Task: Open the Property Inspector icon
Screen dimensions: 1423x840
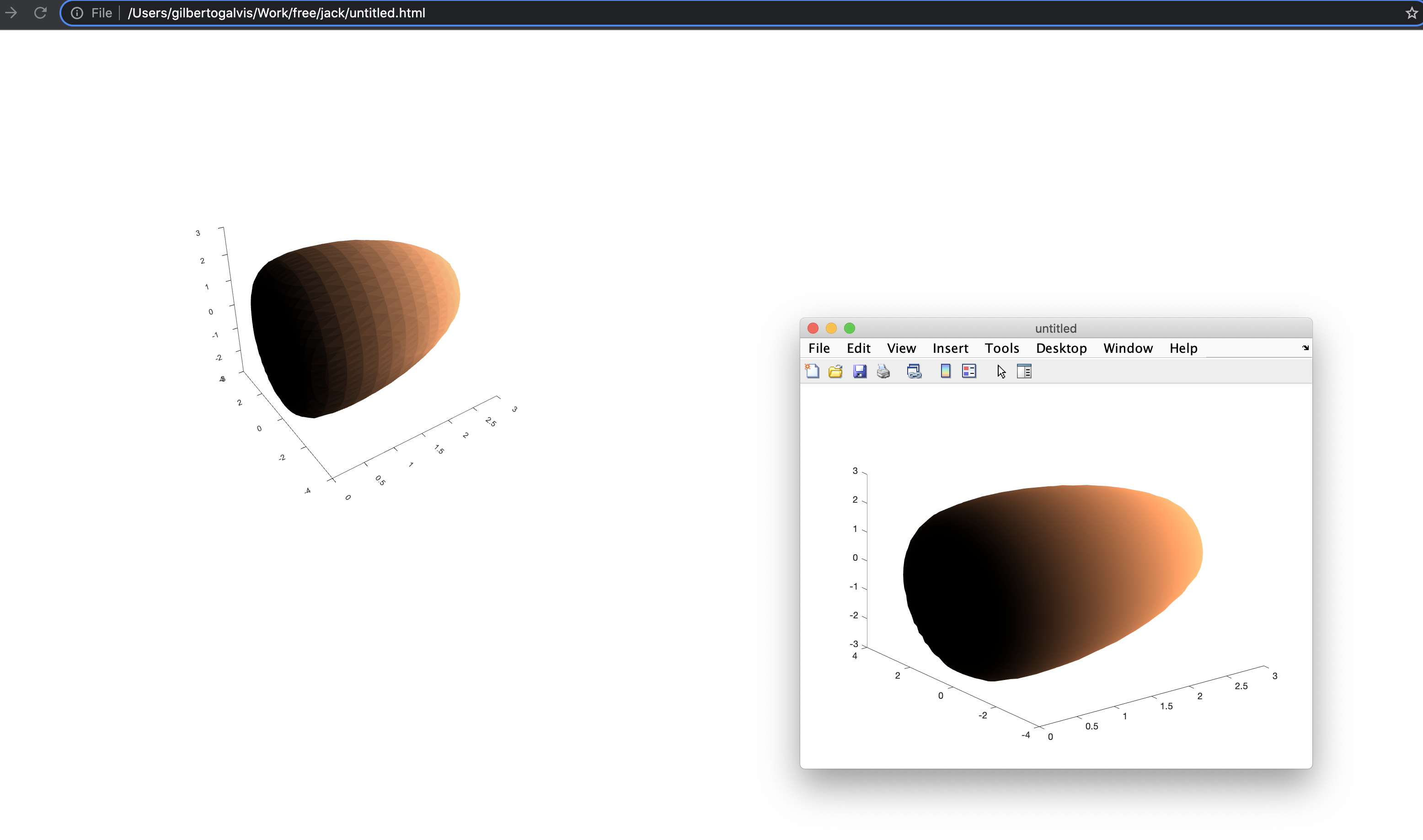Action: point(1024,371)
